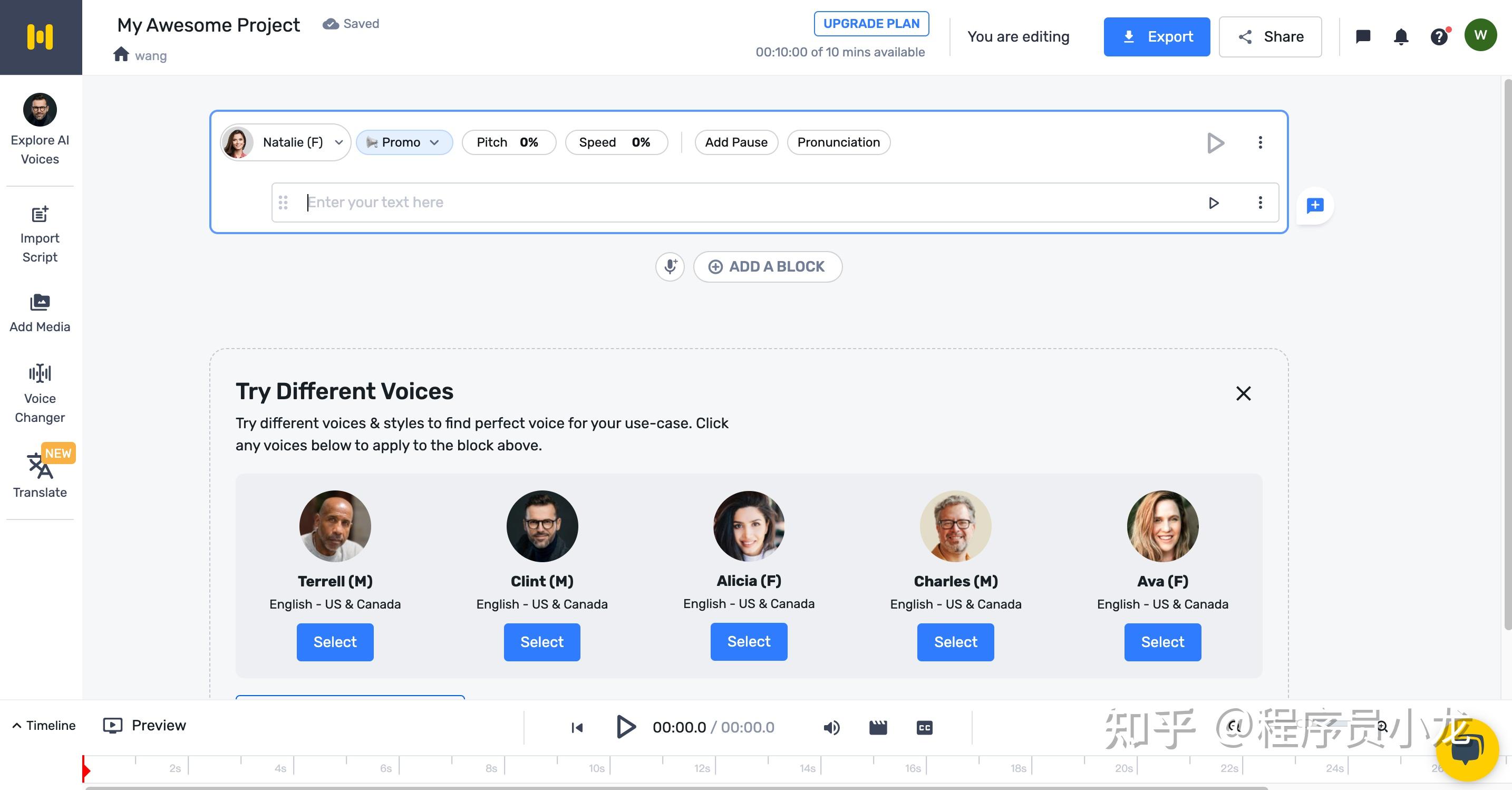Click the Export button
1512x790 pixels.
click(1156, 37)
